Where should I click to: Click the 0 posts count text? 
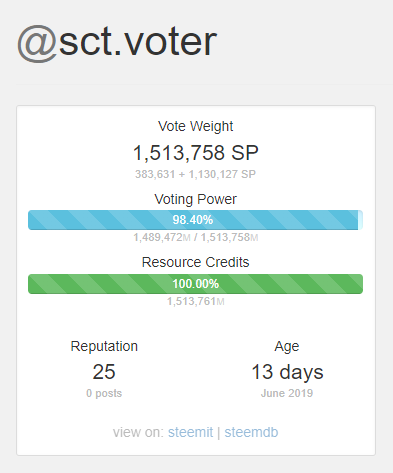click(x=104, y=393)
